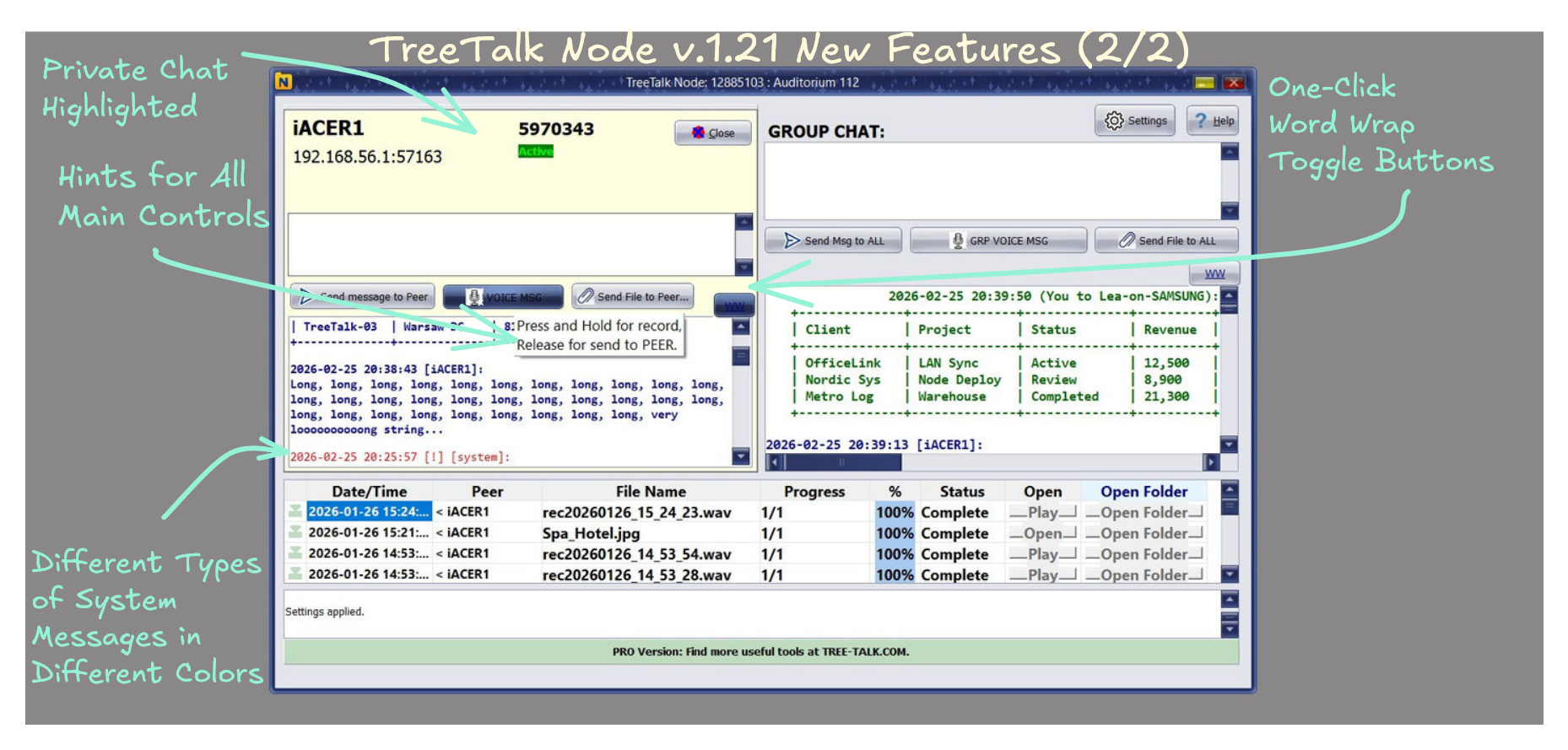
Task: Click the green Active status indicator
Action: (535, 151)
